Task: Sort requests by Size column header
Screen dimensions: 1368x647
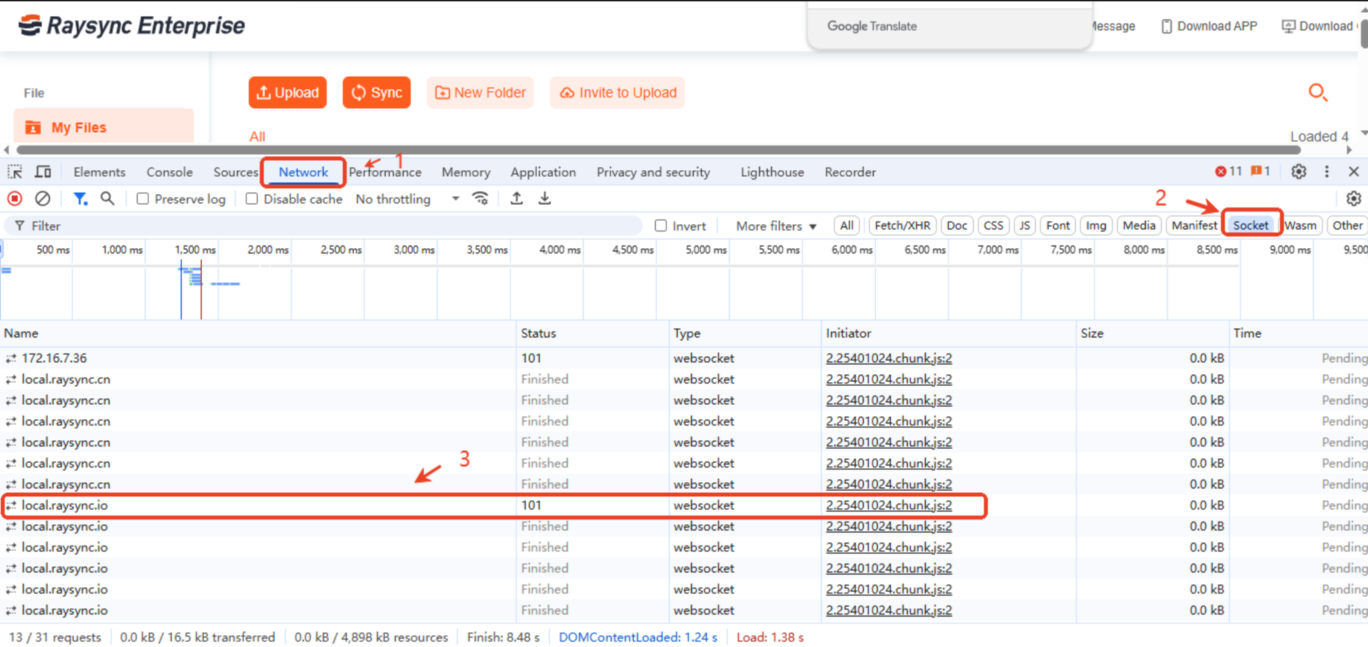Action: (1152, 333)
